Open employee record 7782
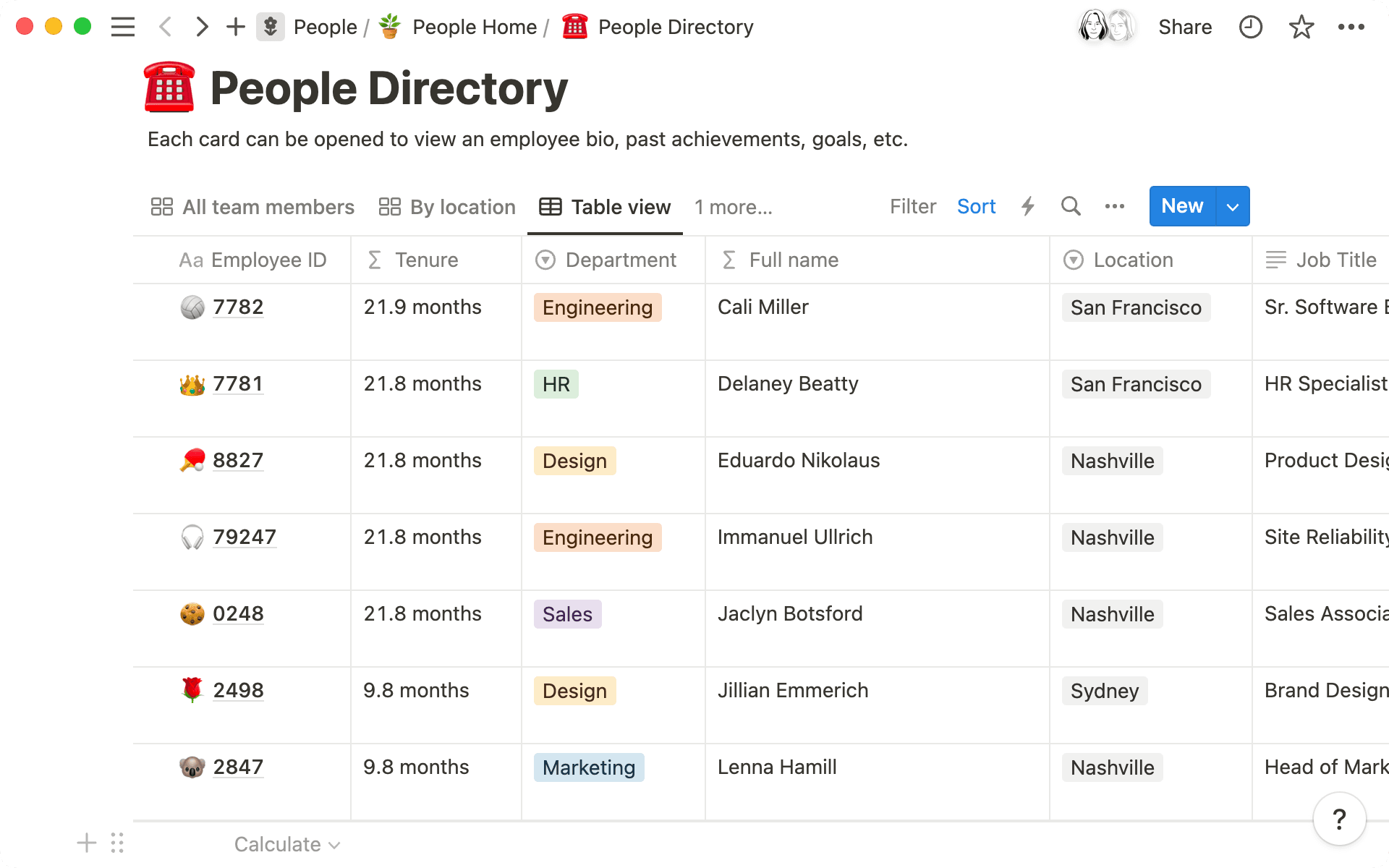The height and width of the screenshot is (868, 1389). coord(238,307)
